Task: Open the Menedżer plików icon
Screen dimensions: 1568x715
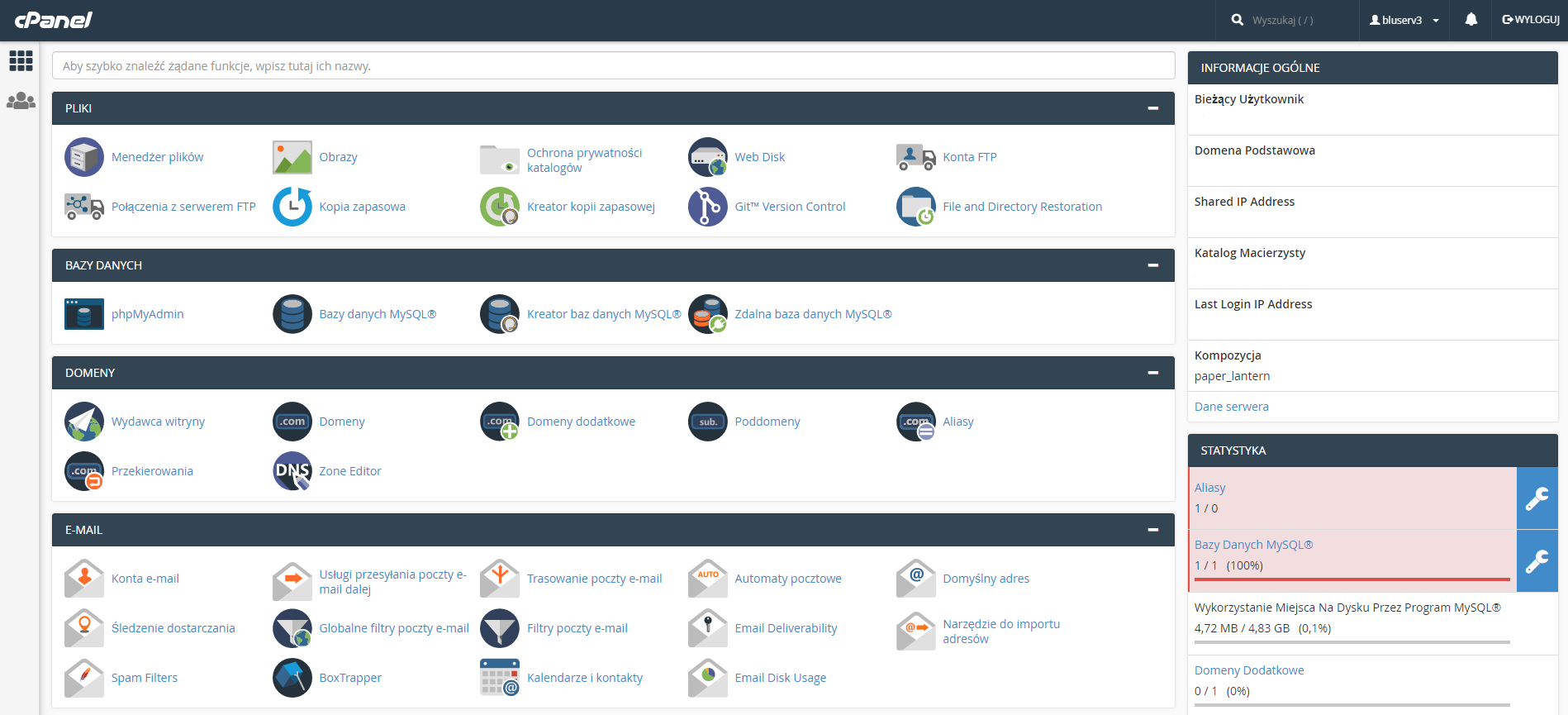Action: [84, 157]
